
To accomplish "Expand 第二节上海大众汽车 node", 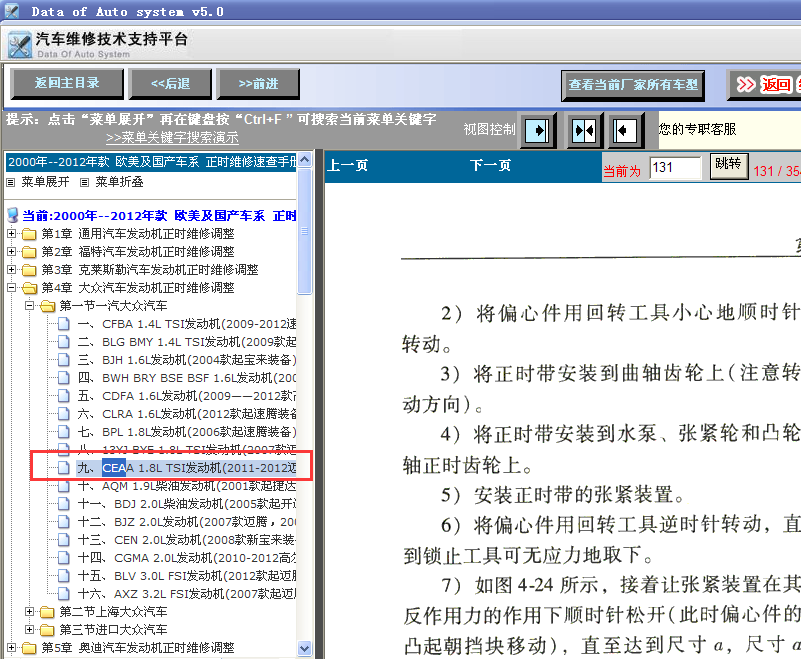I will click(x=29, y=611).
